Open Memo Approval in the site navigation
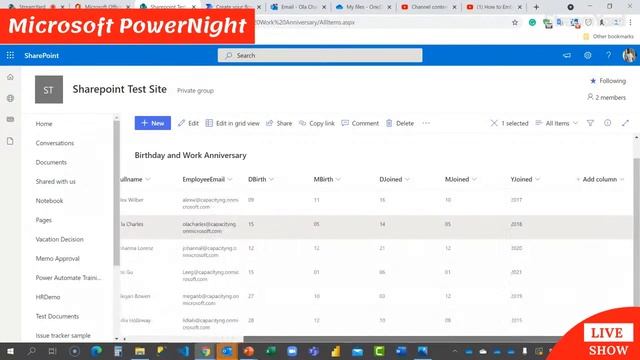The image size is (640, 360). click(58, 258)
